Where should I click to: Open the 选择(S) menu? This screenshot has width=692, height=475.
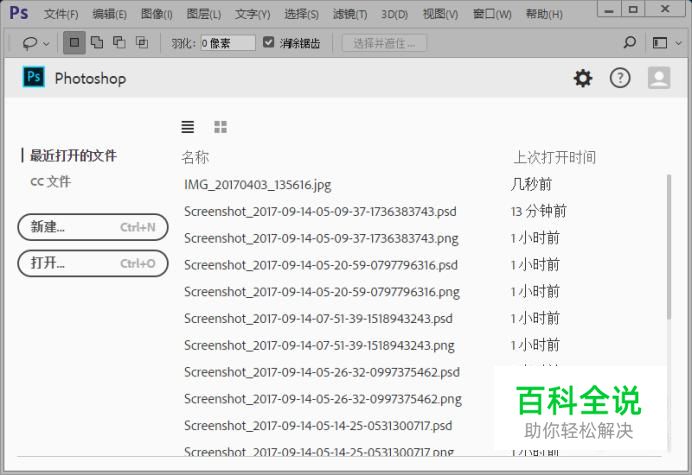(301, 14)
